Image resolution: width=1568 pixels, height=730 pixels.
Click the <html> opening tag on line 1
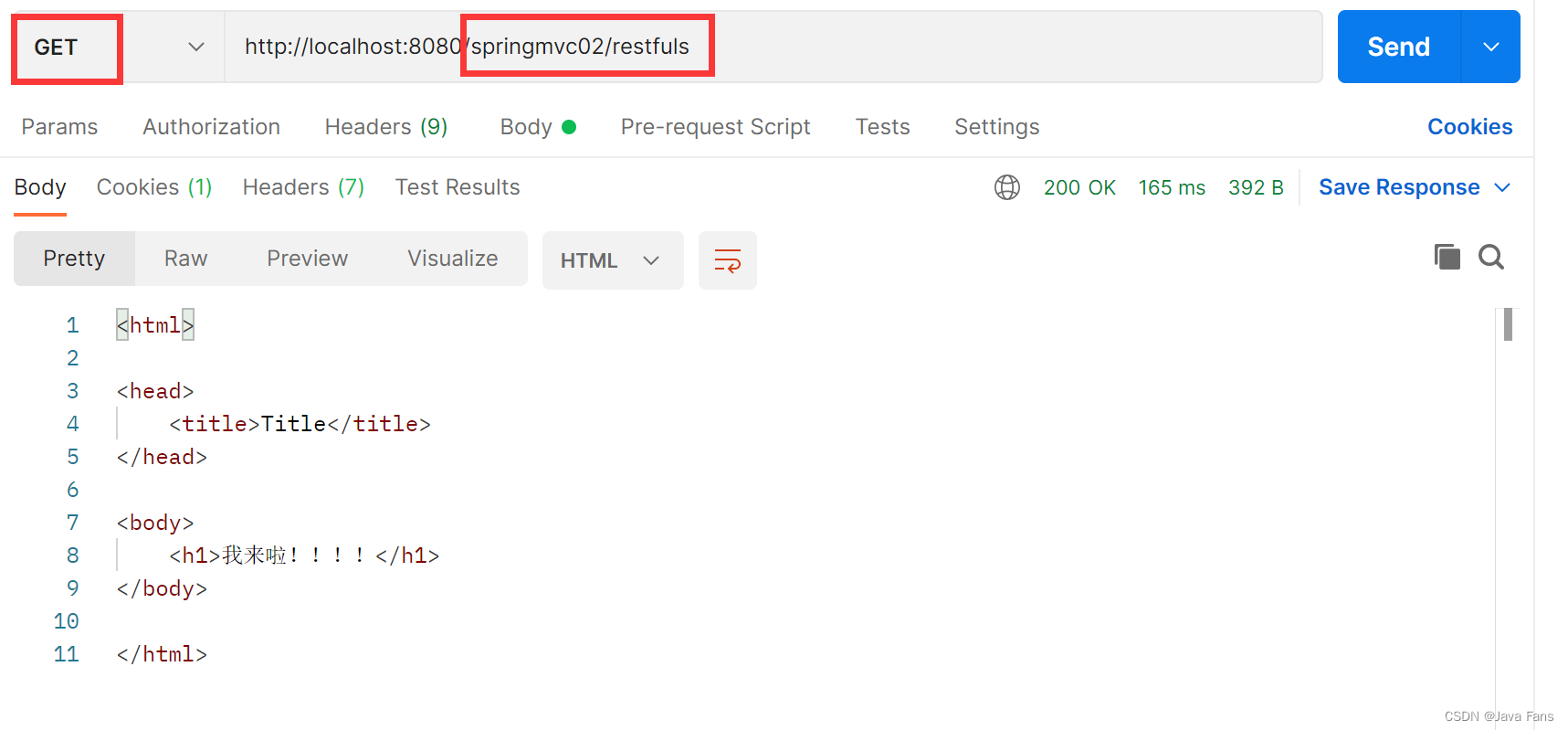[155, 325]
